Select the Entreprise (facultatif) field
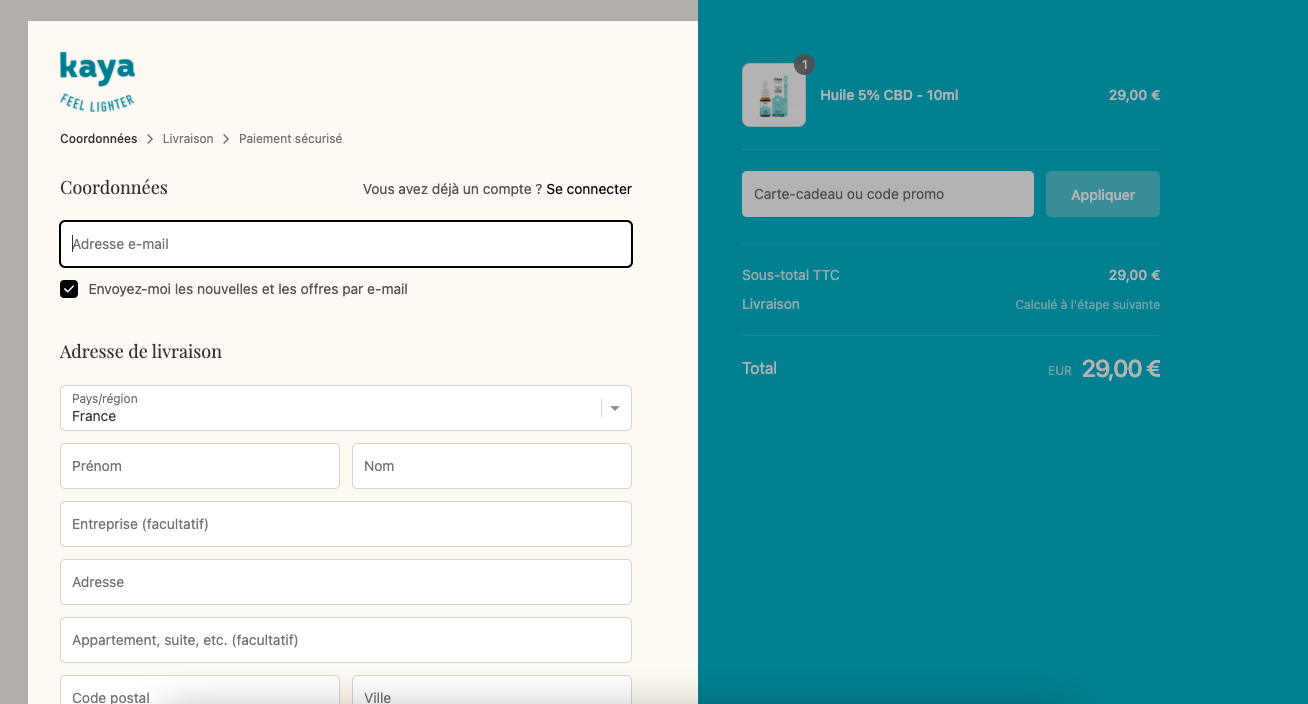The image size is (1308, 704). point(346,524)
